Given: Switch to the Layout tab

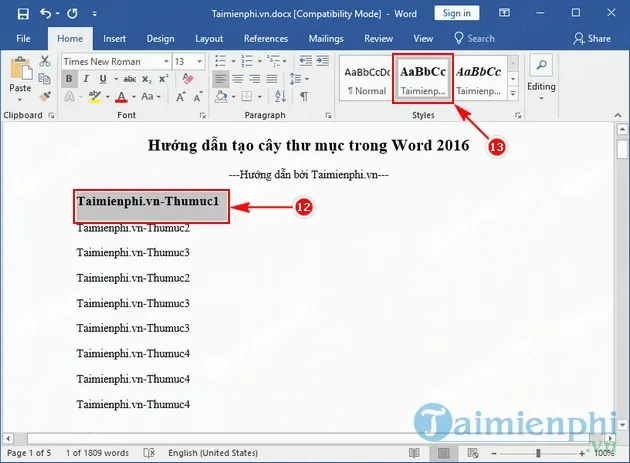Looking at the screenshot, I should coord(209,39).
